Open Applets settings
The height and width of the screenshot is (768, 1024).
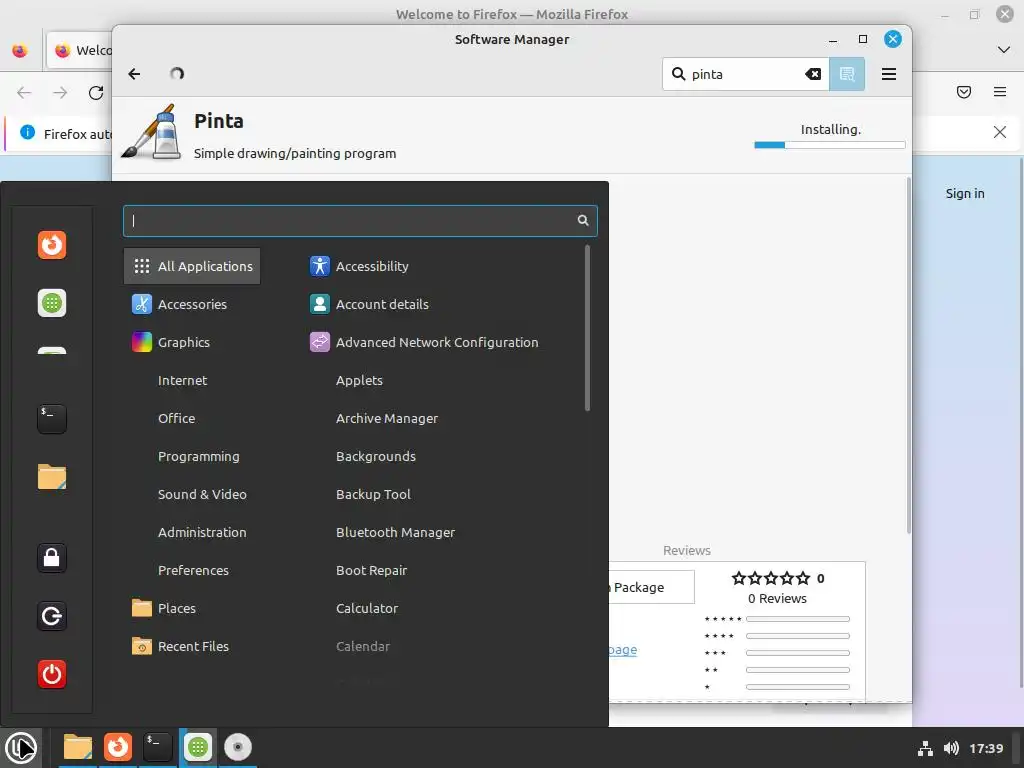point(441,380)
